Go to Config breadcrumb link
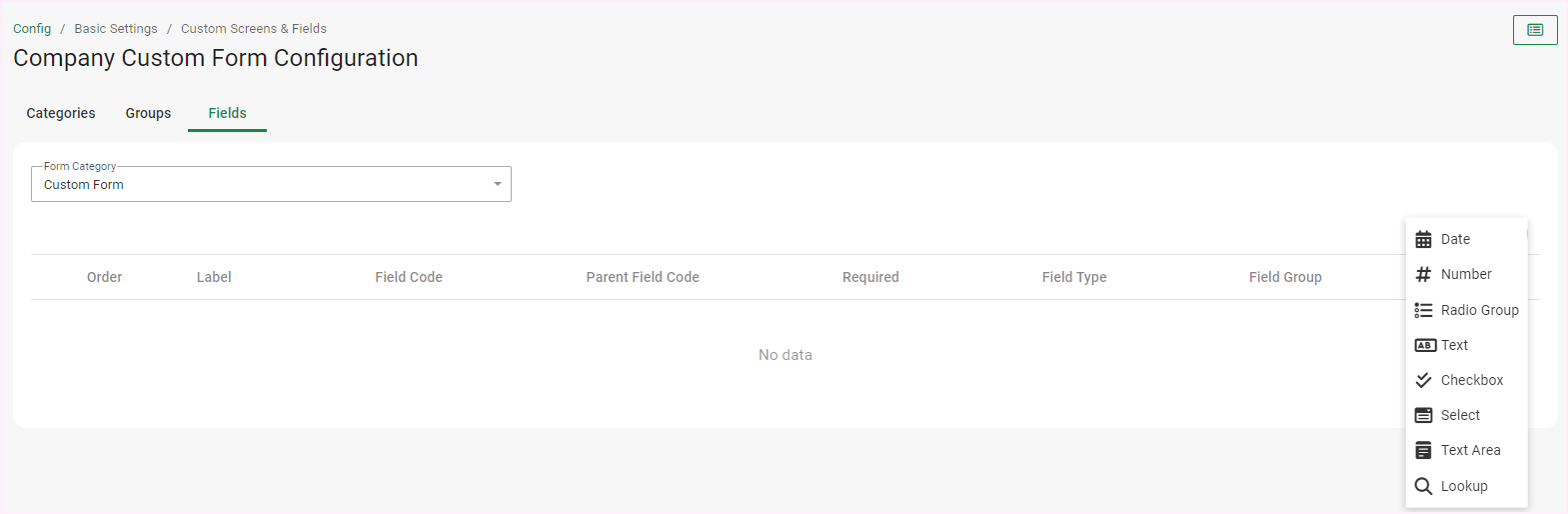1568x514 pixels. pos(32,29)
